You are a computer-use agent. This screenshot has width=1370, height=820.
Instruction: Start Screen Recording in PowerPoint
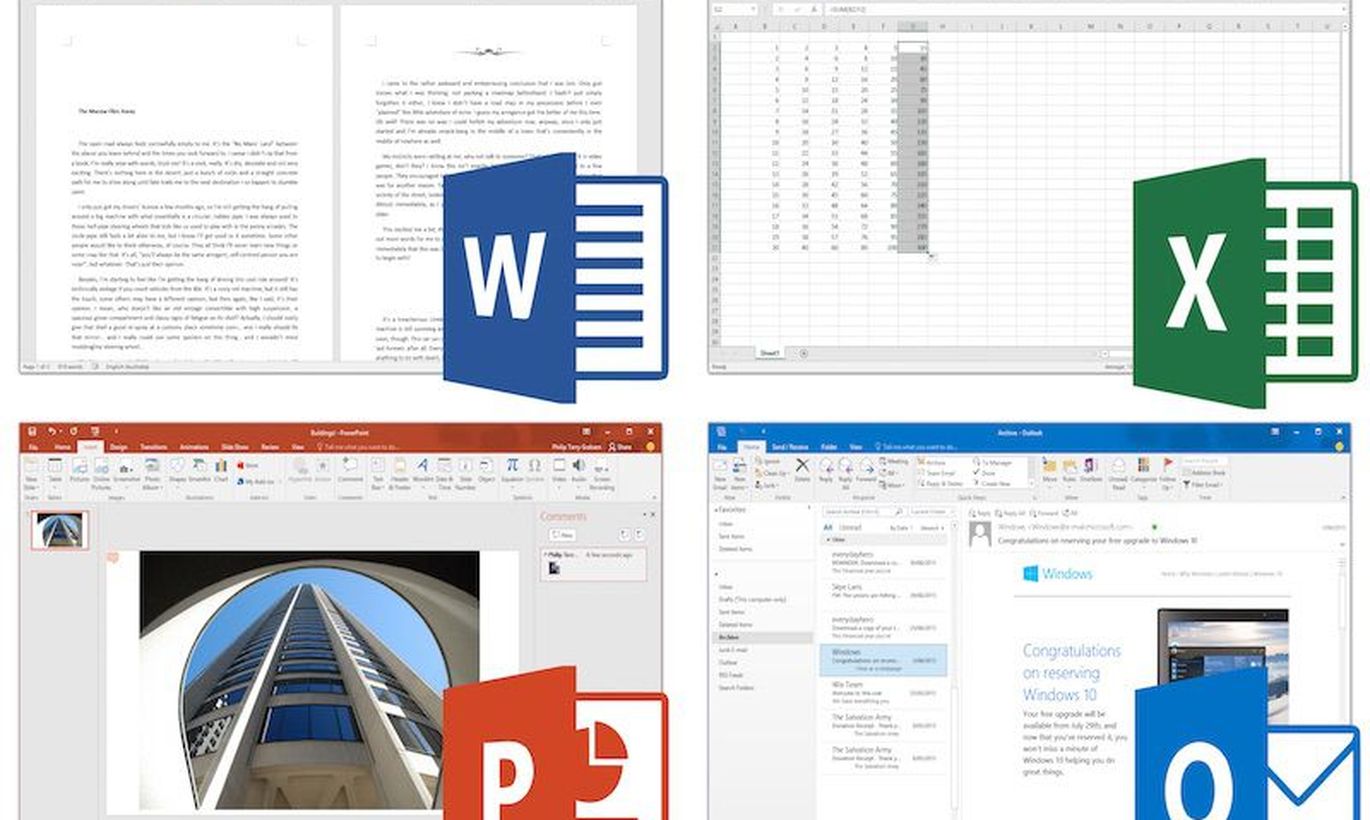point(603,475)
